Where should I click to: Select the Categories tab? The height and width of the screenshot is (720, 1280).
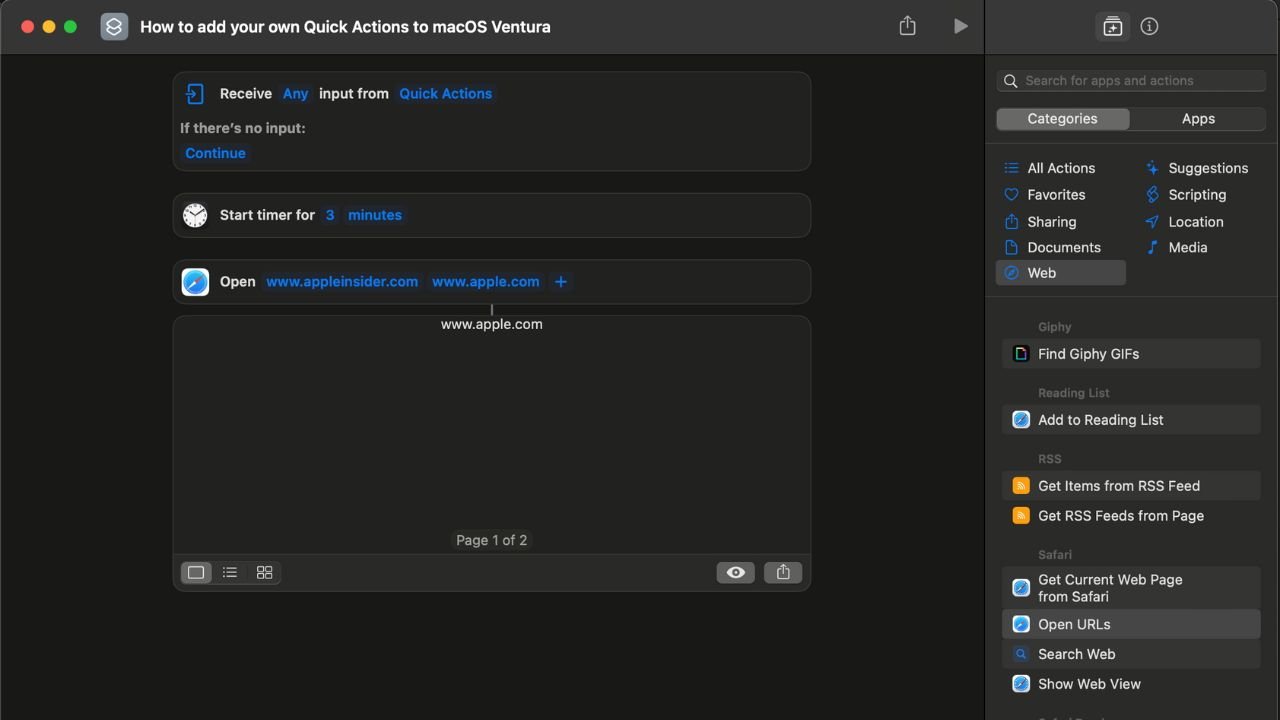[x=1062, y=119]
